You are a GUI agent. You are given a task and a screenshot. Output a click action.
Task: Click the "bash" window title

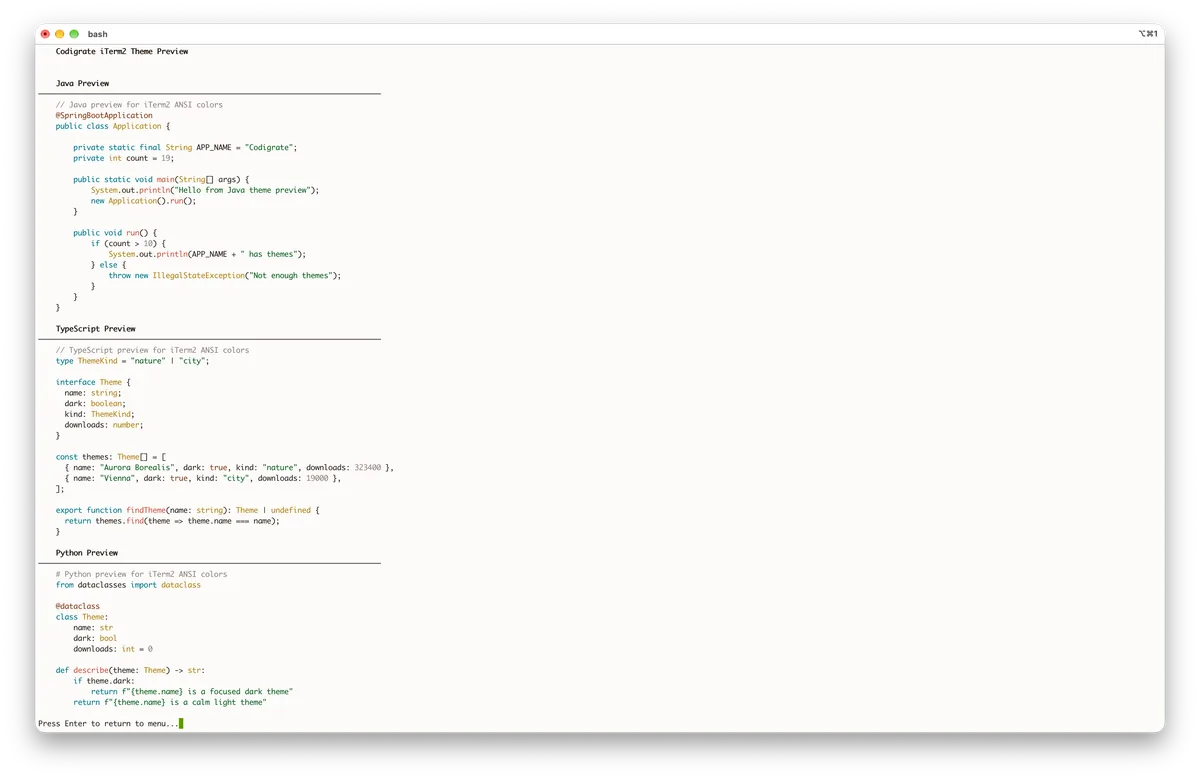[x=97, y=34]
